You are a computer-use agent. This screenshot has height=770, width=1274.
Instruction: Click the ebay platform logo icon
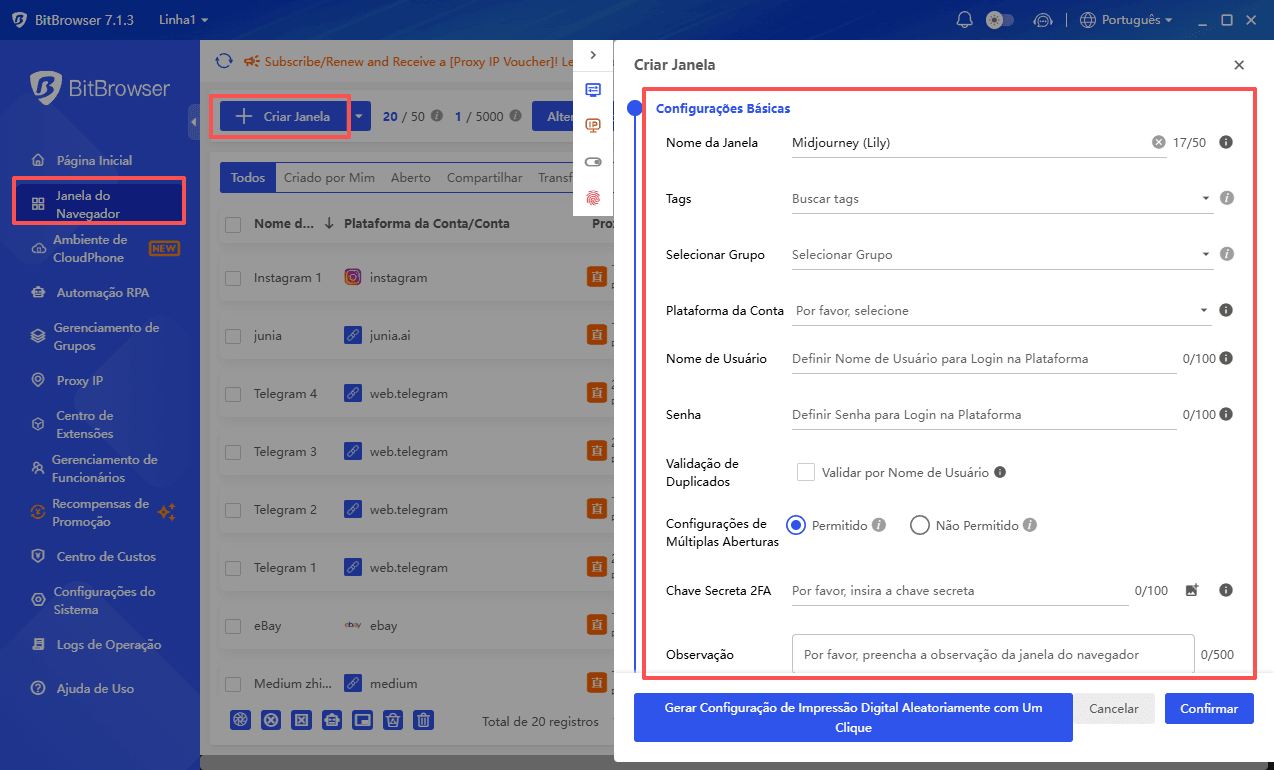353,626
